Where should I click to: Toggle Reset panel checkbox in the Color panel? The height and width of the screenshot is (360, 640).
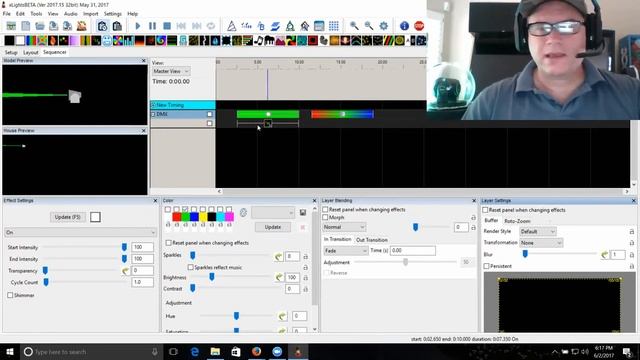point(168,243)
